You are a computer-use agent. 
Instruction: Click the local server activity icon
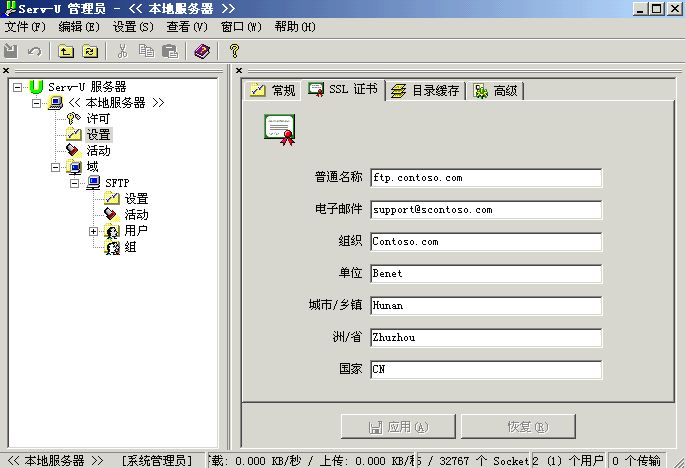click(x=74, y=150)
